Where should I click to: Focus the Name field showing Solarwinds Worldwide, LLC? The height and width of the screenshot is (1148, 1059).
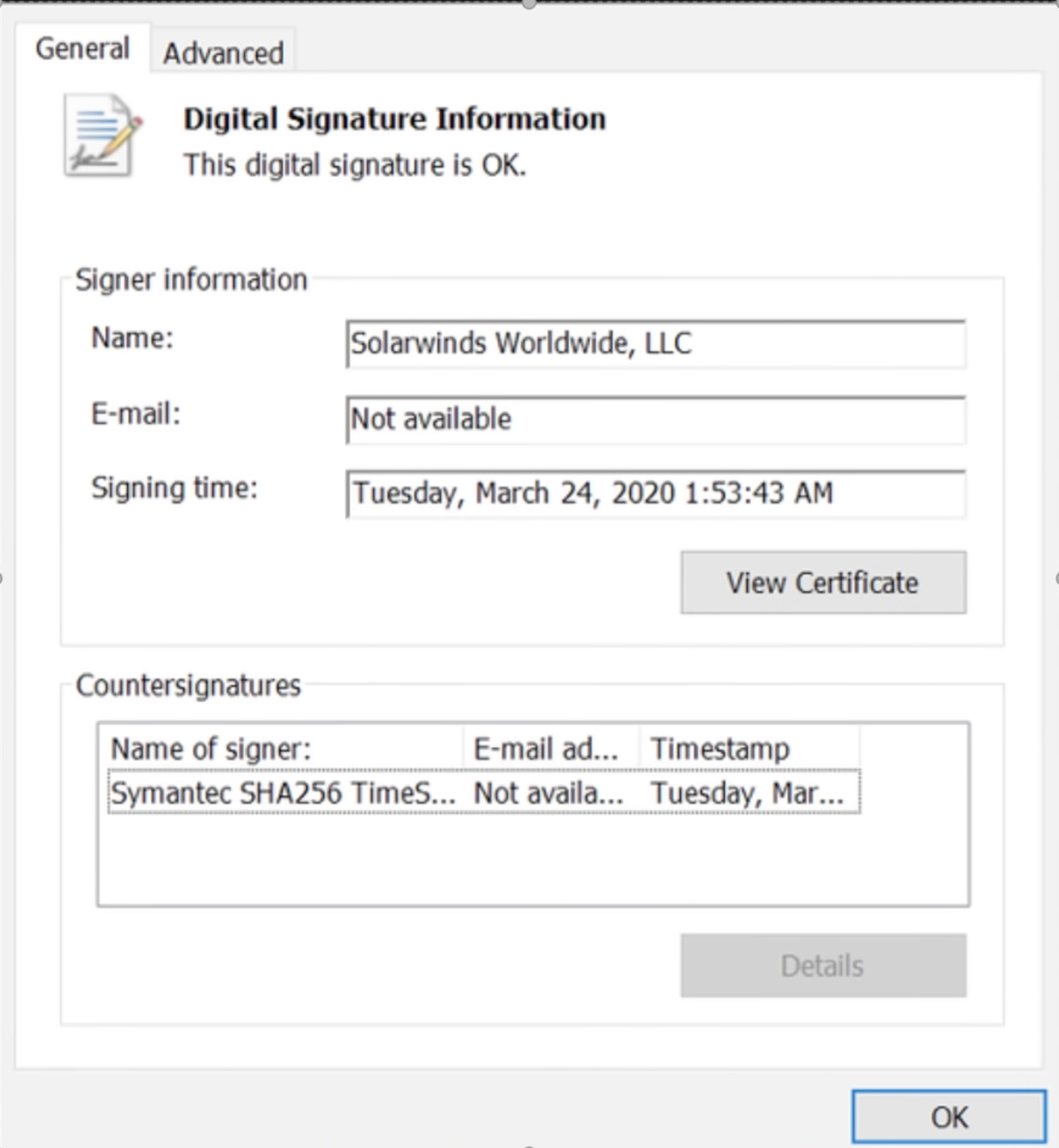point(656,344)
